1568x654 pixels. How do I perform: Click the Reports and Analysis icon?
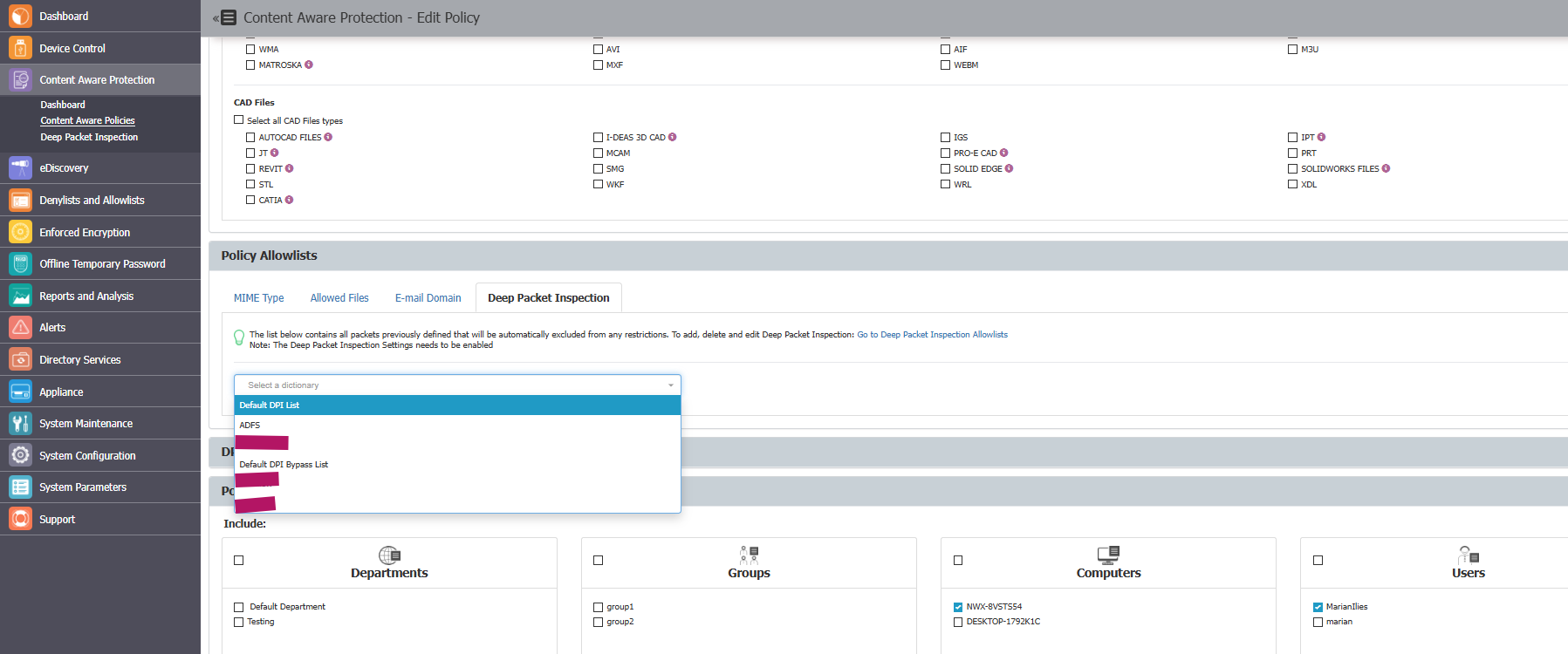click(20, 296)
